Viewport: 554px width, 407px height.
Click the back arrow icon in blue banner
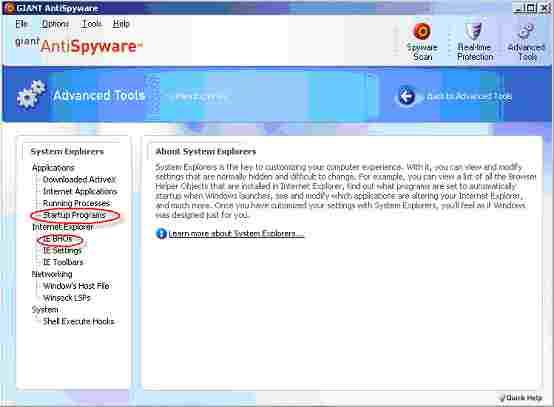[407, 96]
